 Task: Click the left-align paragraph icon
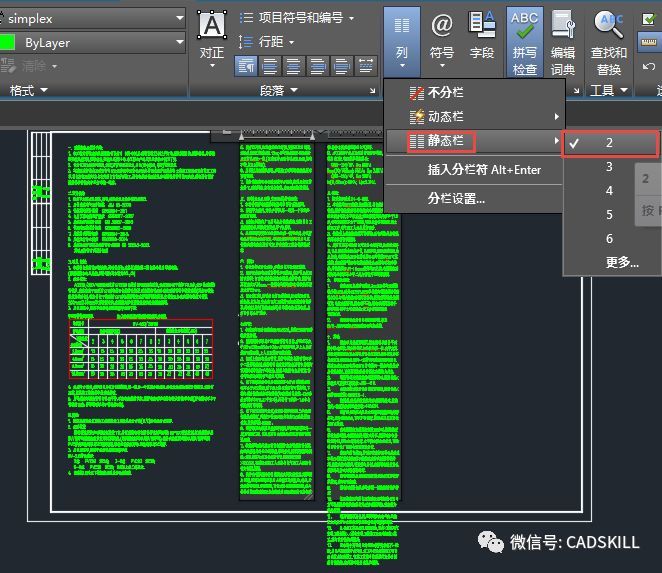(x=245, y=66)
